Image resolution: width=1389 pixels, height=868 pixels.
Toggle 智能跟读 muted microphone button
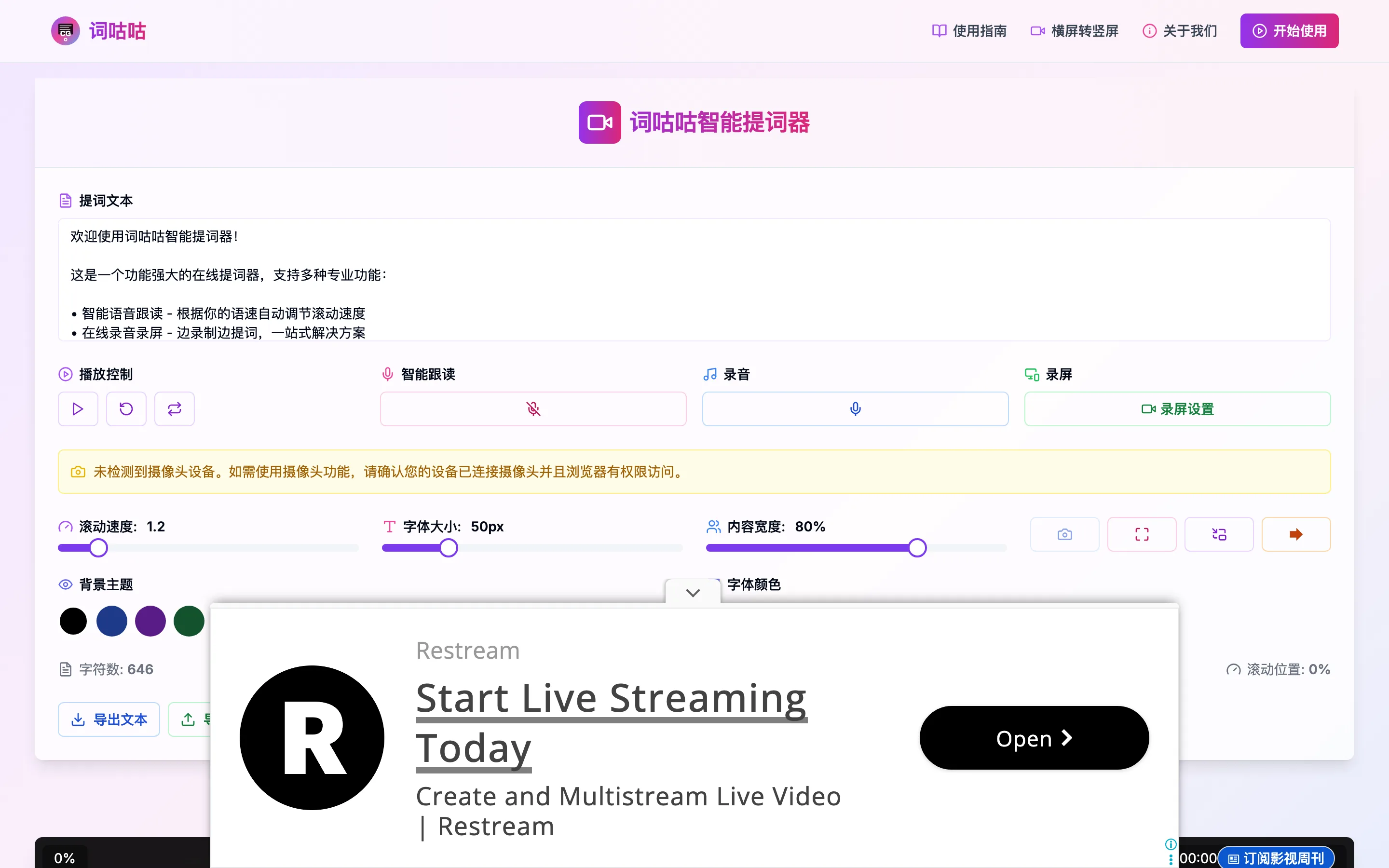pos(533,409)
